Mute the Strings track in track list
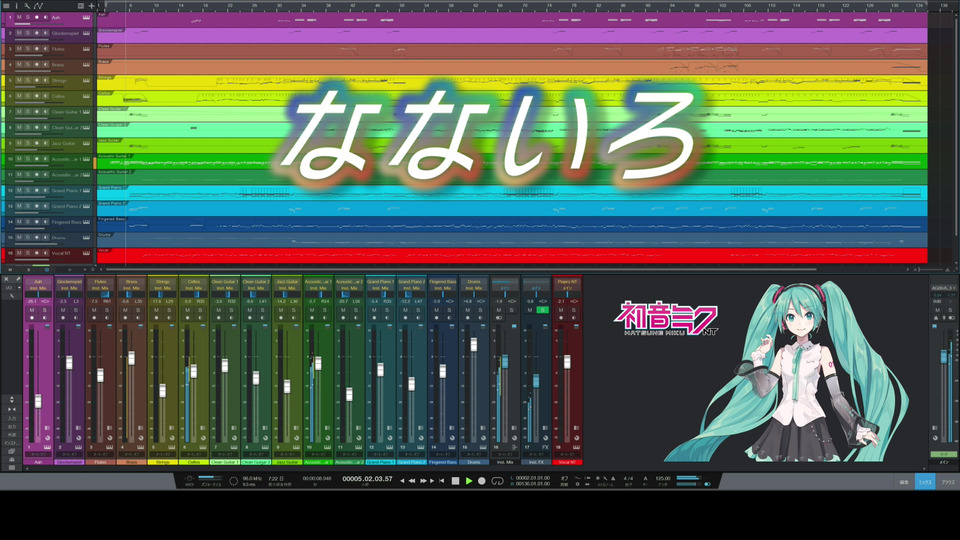The width and height of the screenshot is (960, 540). tap(19, 80)
